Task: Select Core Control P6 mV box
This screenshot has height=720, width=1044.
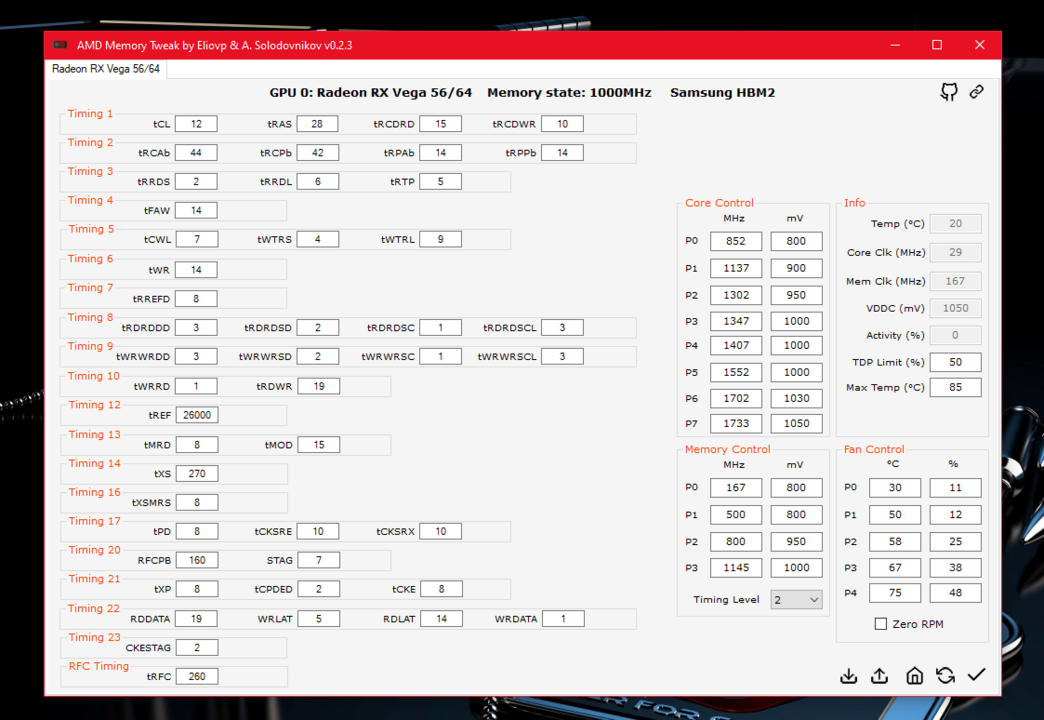Action: 796,398
